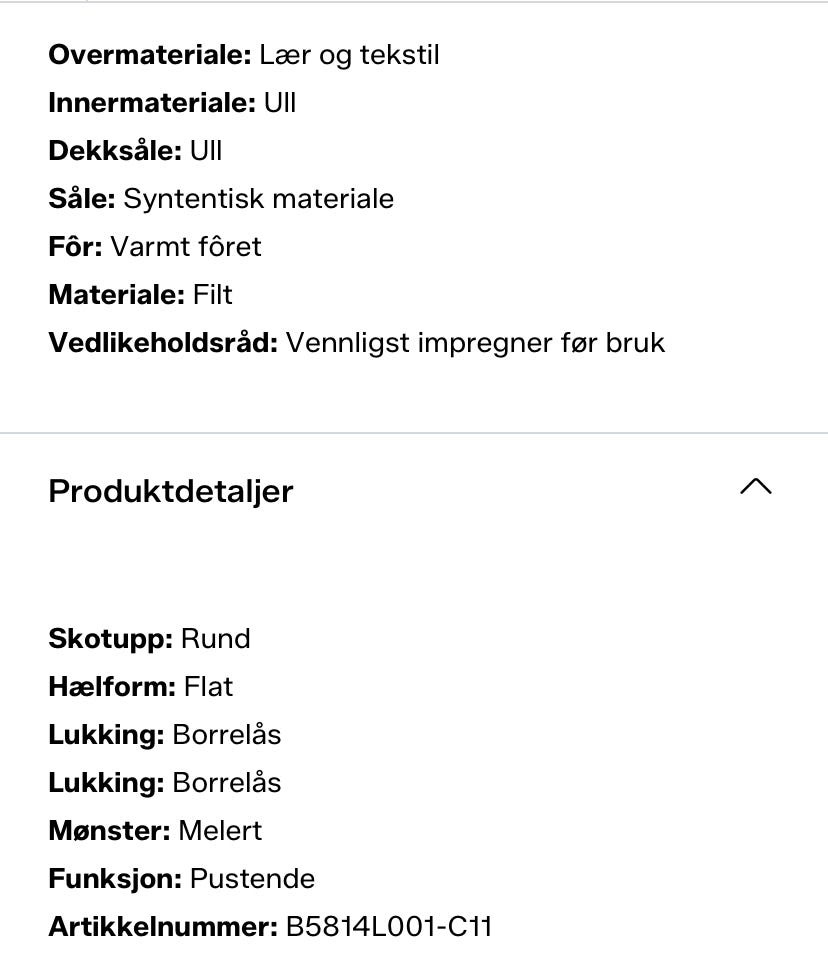Image resolution: width=828 pixels, height=971 pixels.
Task: Select the Såle Syntentisk materiale text
Action: [x=221, y=199]
